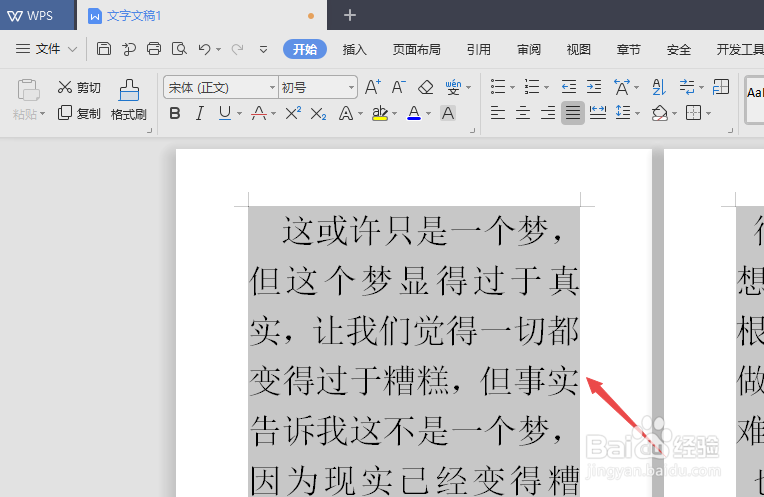Click the Cut (剪切) scissors button
The height and width of the screenshot is (497, 764).
click(x=79, y=87)
